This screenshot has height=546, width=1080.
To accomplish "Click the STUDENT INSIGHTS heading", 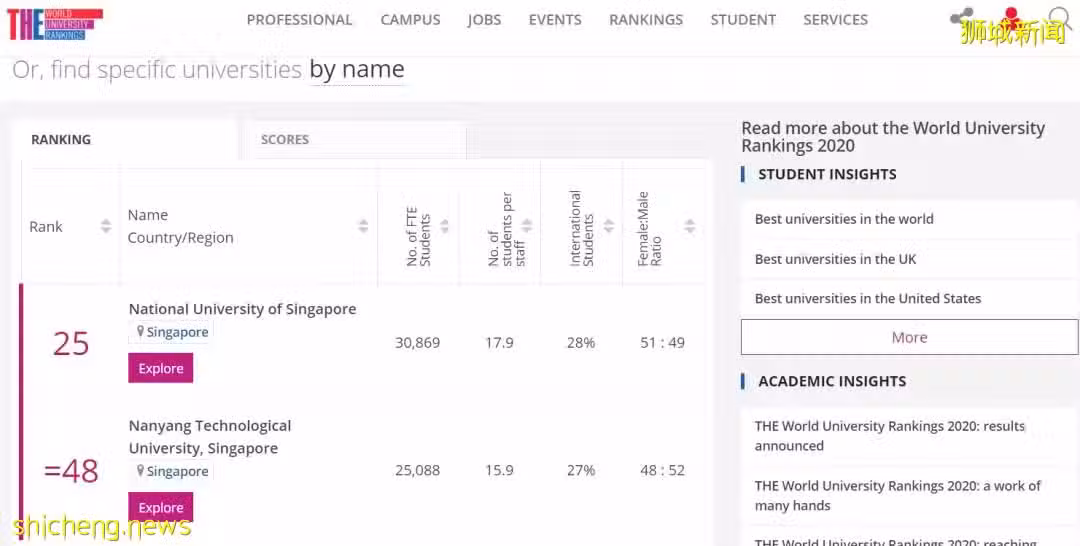I will click(827, 175).
